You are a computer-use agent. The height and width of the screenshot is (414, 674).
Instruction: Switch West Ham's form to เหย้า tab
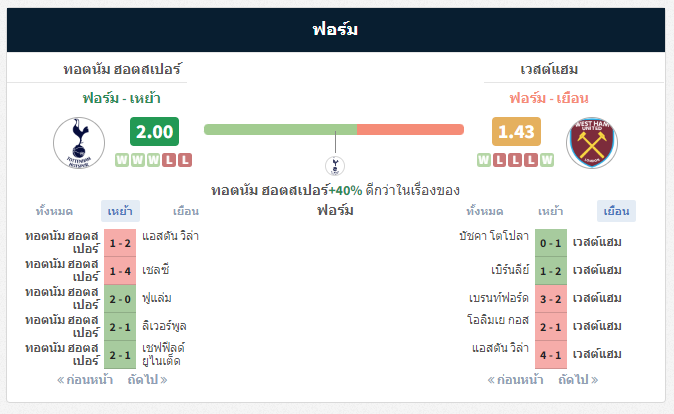551,211
